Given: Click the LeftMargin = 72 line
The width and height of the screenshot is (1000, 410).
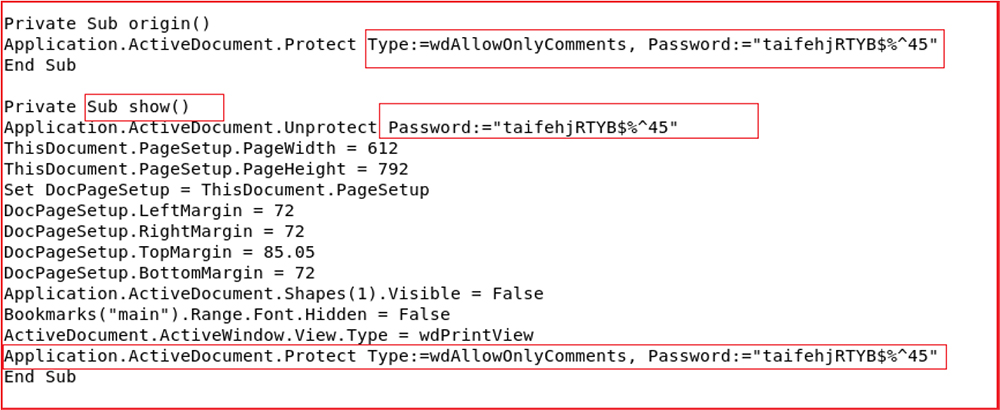Looking at the screenshot, I should click(149, 211).
